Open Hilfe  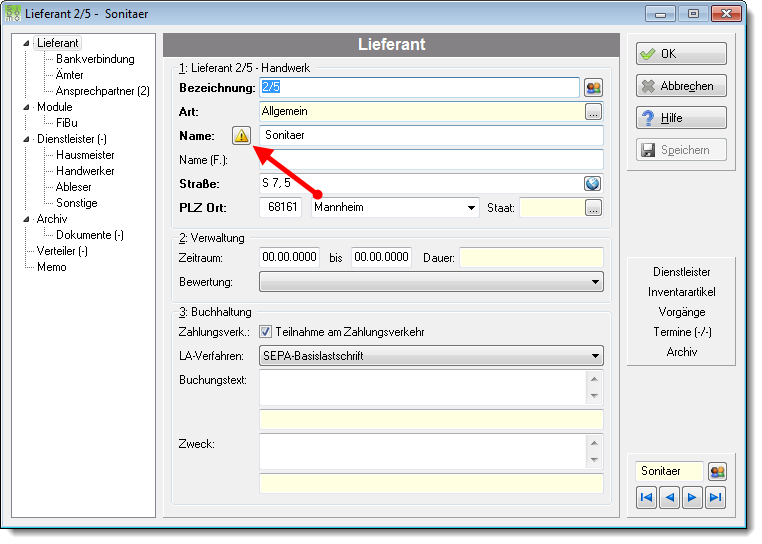(681, 118)
